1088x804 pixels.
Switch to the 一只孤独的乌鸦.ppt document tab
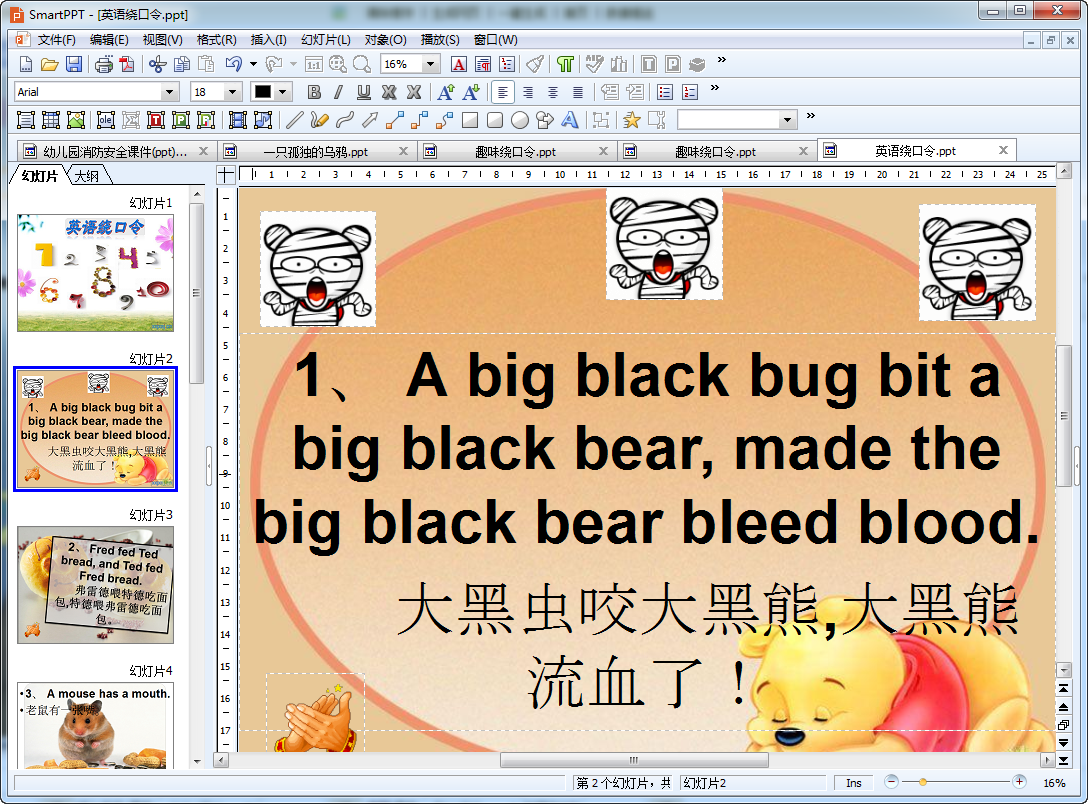pos(316,152)
